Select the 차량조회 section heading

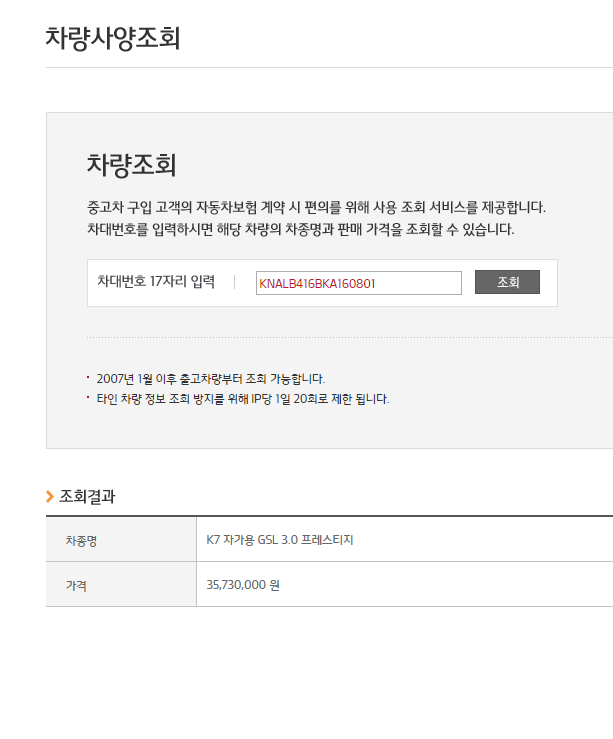coord(131,165)
